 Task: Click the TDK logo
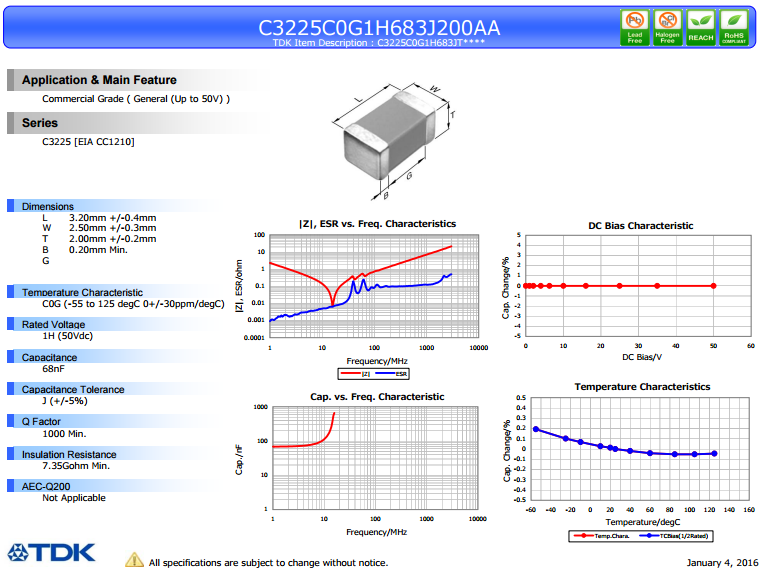coord(52,553)
